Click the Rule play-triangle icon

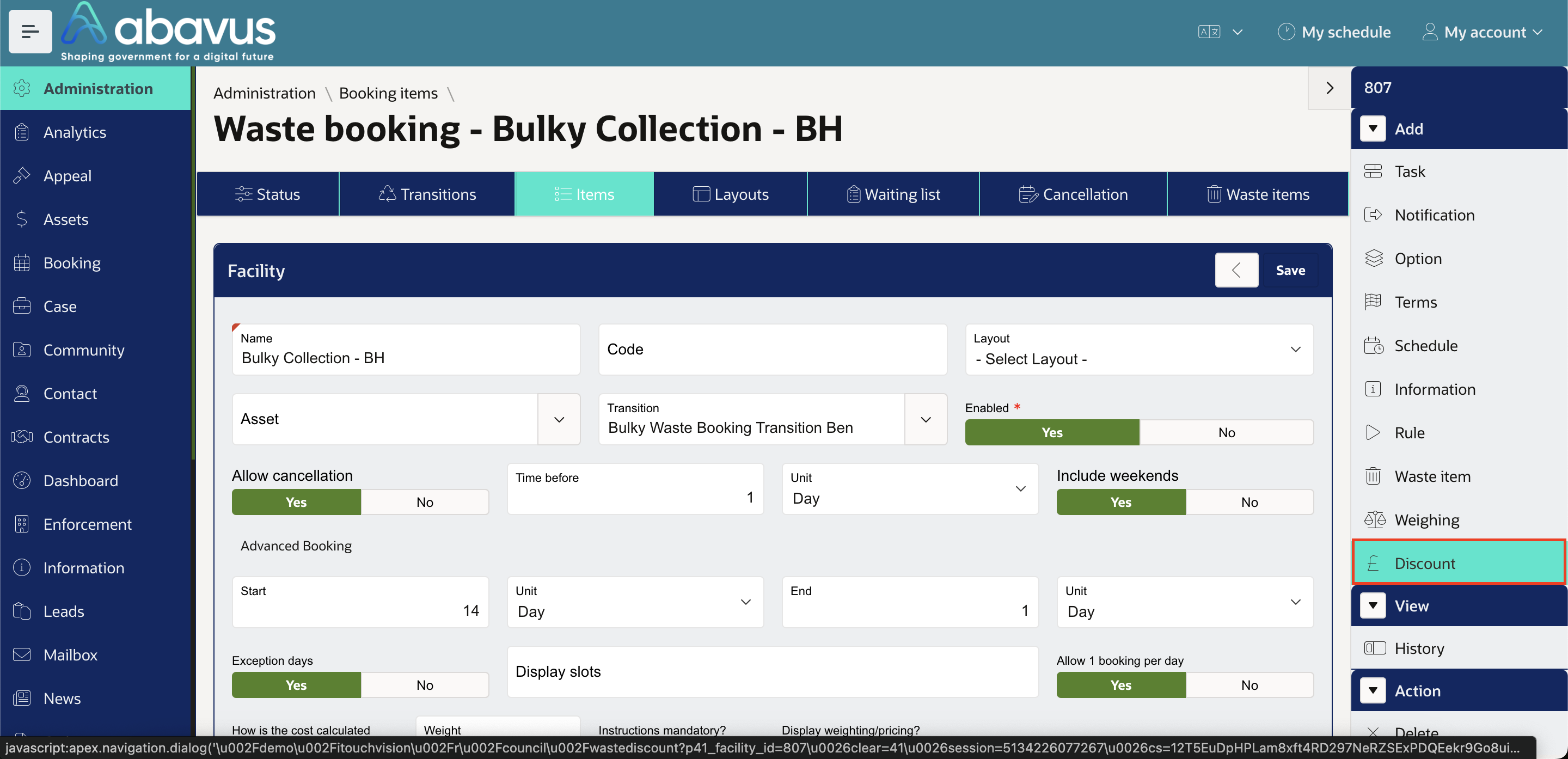point(1373,433)
